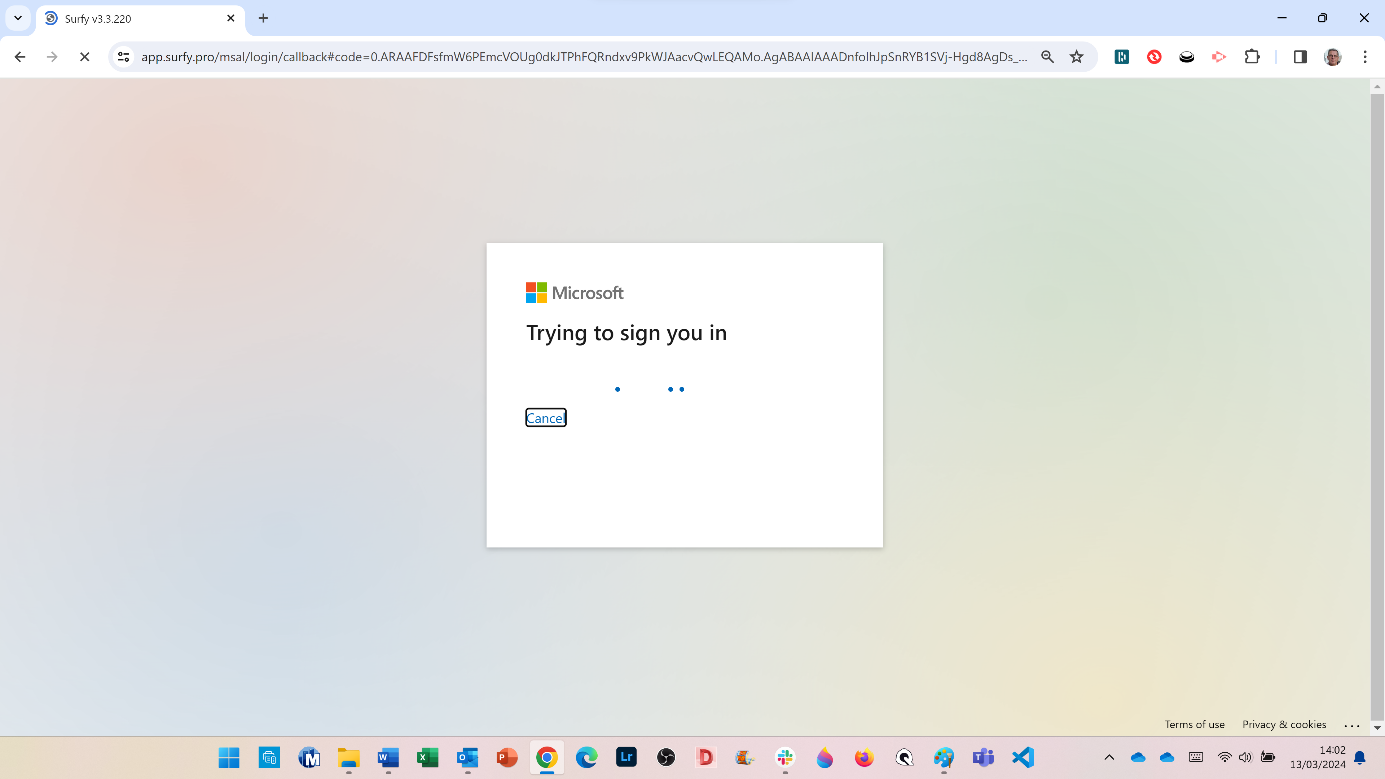Open the Terms of use link

pos(1194,724)
